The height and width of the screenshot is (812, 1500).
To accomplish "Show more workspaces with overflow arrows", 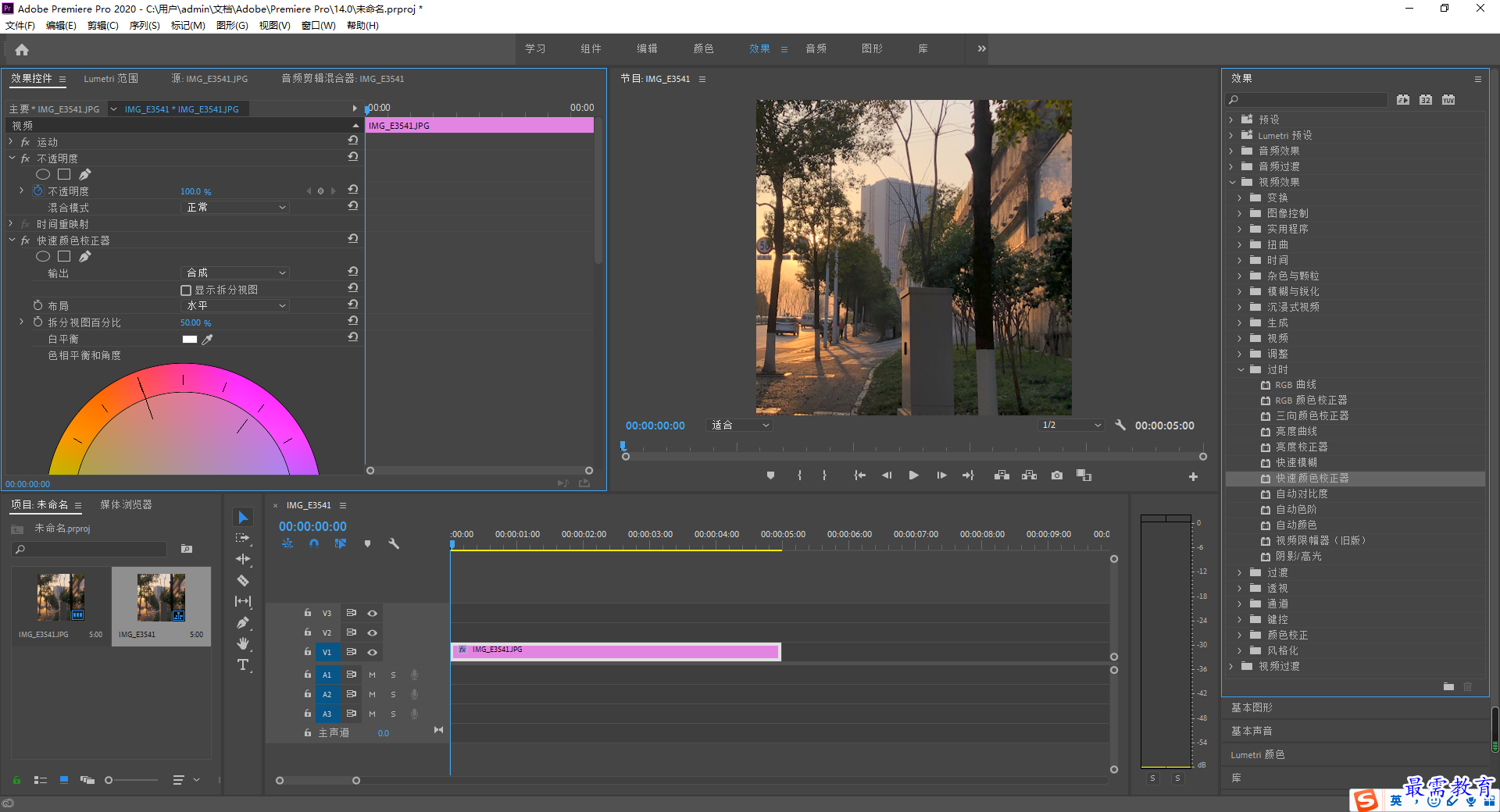I will (x=981, y=48).
